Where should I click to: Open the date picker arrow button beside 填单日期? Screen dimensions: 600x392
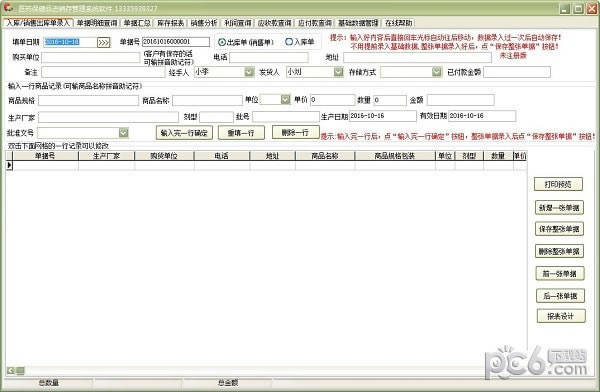[103, 42]
